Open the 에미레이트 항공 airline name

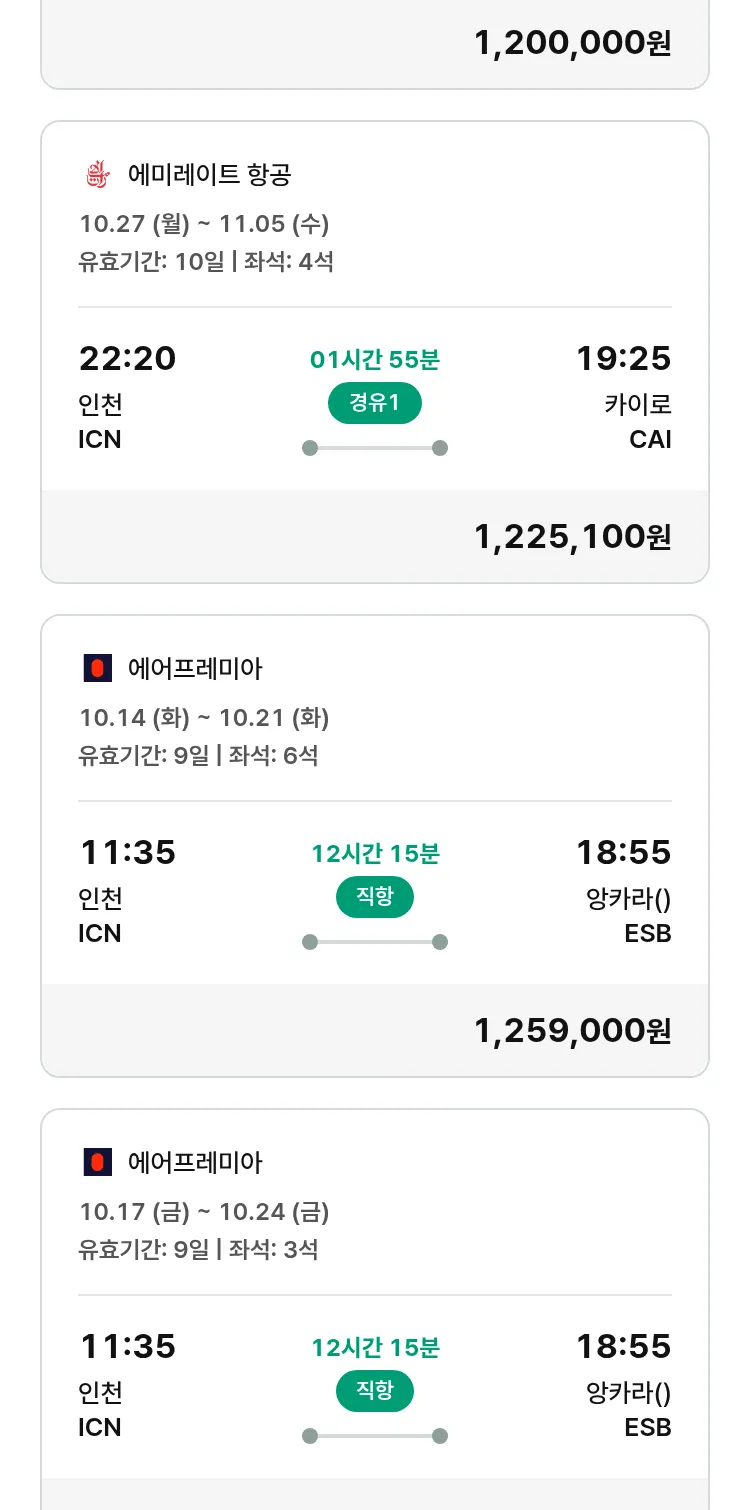tap(209, 175)
